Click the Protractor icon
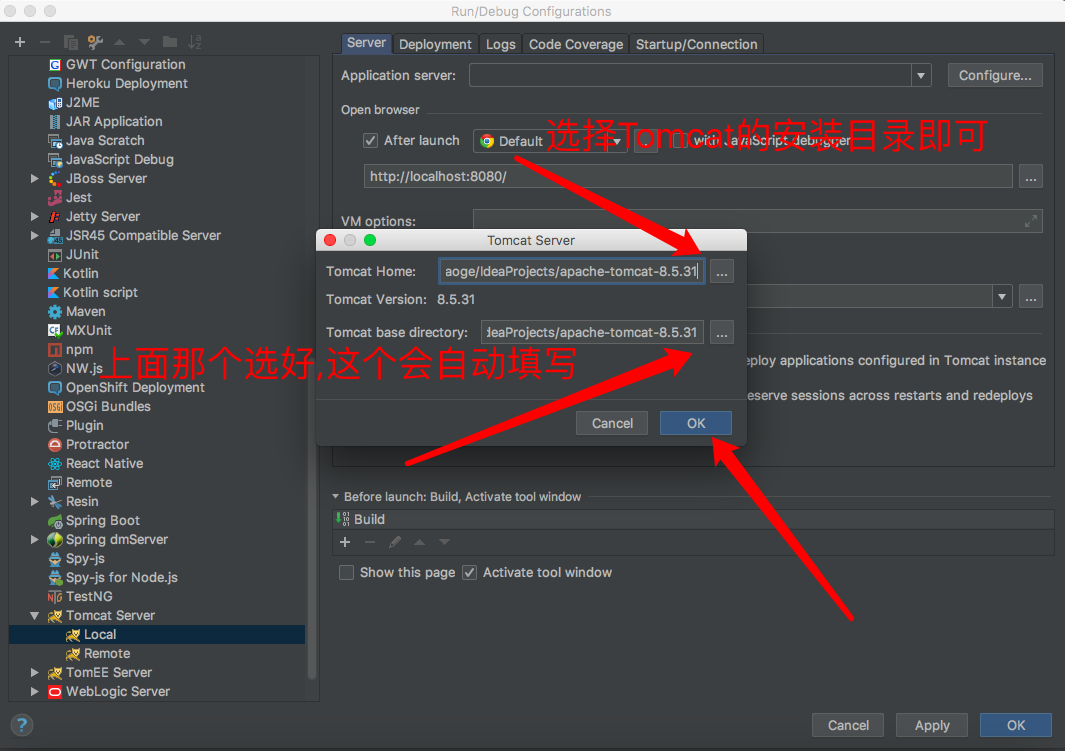The height and width of the screenshot is (751, 1065). (x=55, y=445)
